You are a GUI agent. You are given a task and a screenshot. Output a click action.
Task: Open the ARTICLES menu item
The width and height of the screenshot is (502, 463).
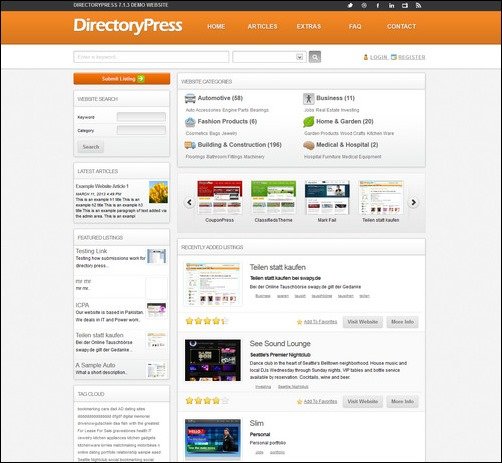point(262,27)
